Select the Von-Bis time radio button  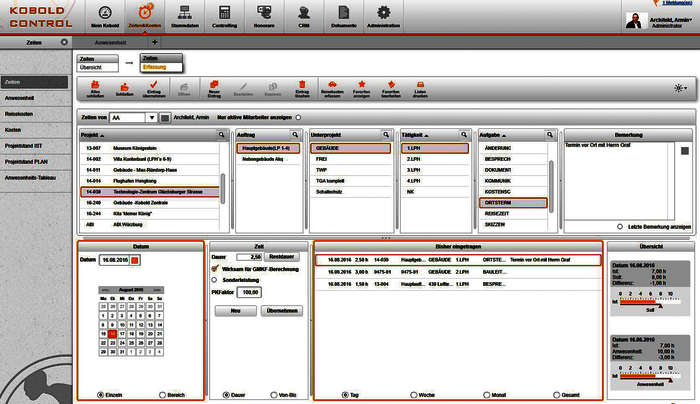point(274,395)
